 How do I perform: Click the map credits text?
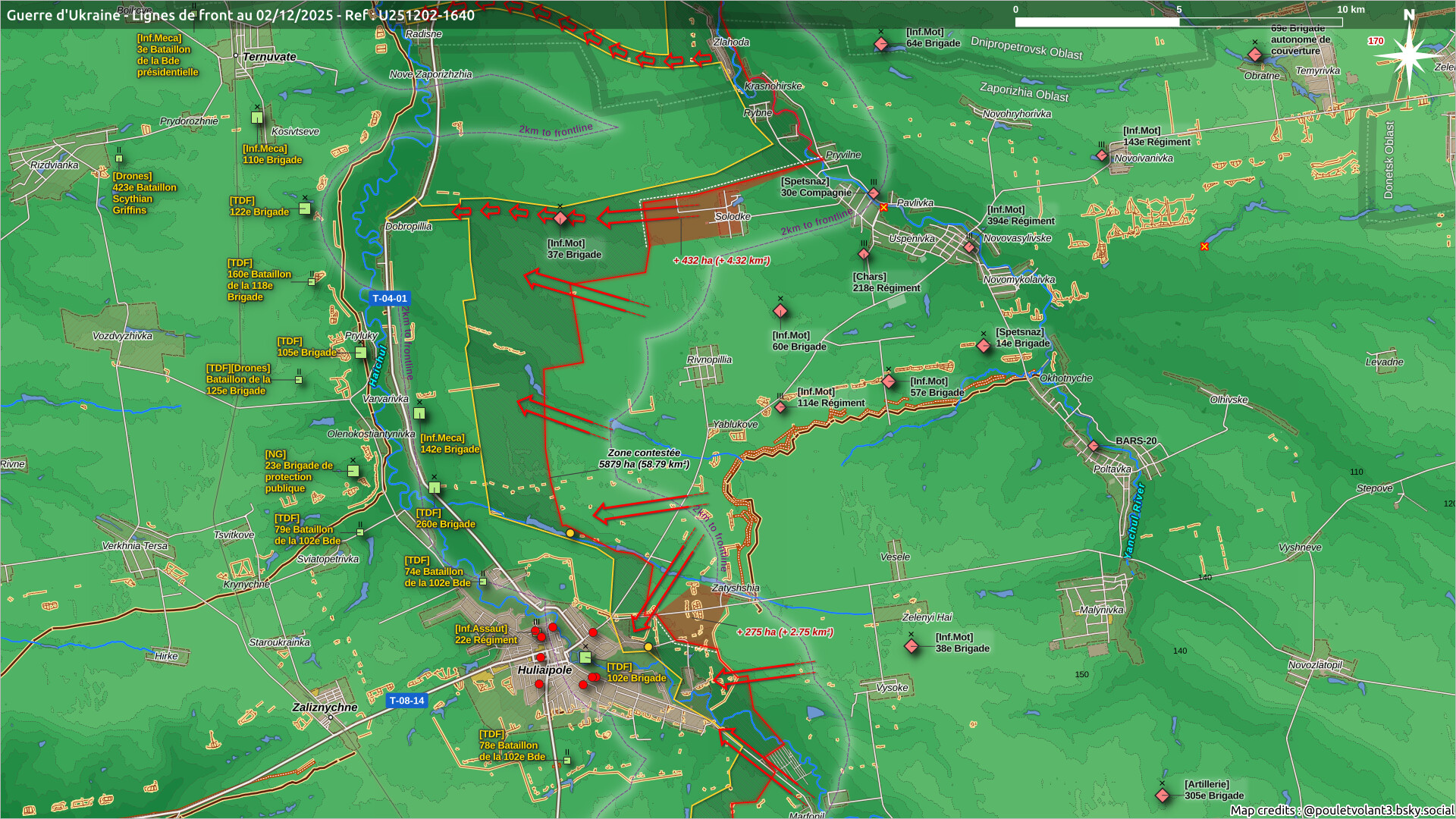pos(1341,810)
